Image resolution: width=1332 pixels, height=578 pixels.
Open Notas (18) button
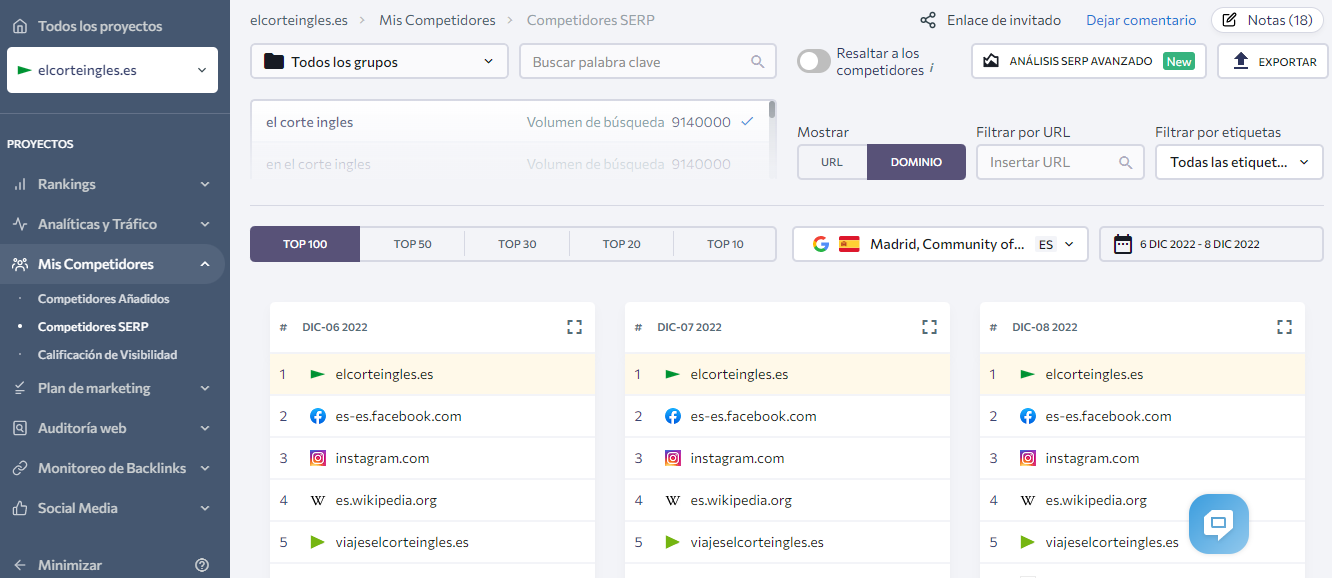pyautogui.click(x=1268, y=20)
